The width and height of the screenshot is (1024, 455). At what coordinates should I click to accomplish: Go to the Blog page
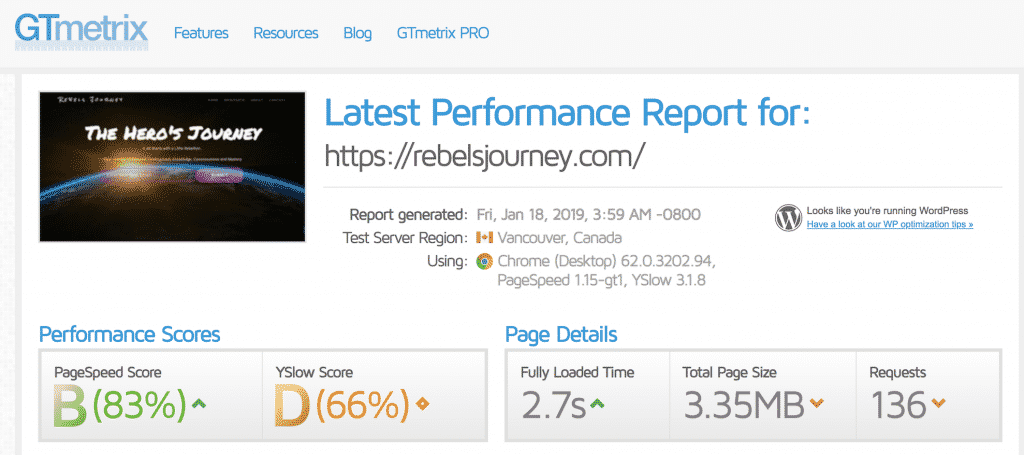[x=358, y=33]
